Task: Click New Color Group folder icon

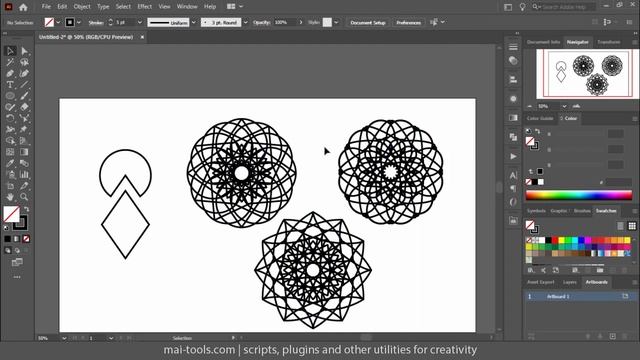Action: (600, 270)
